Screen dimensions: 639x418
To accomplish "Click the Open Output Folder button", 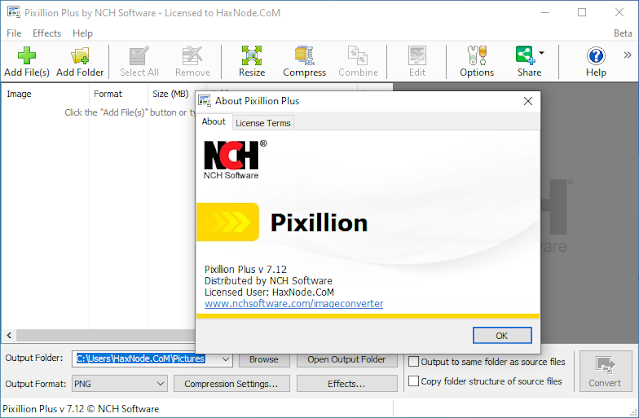I will [346, 360].
